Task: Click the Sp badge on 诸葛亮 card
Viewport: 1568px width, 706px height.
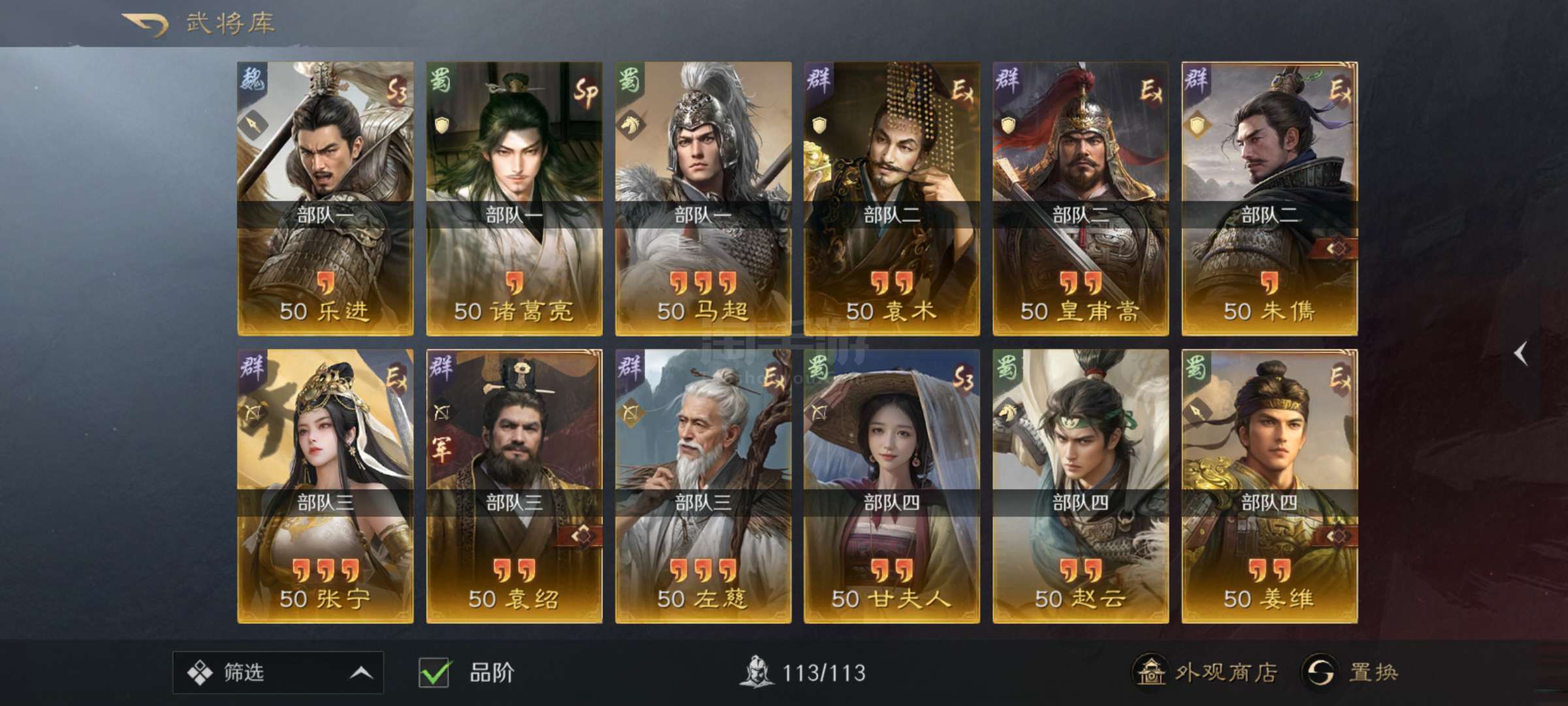Action: 585,93
